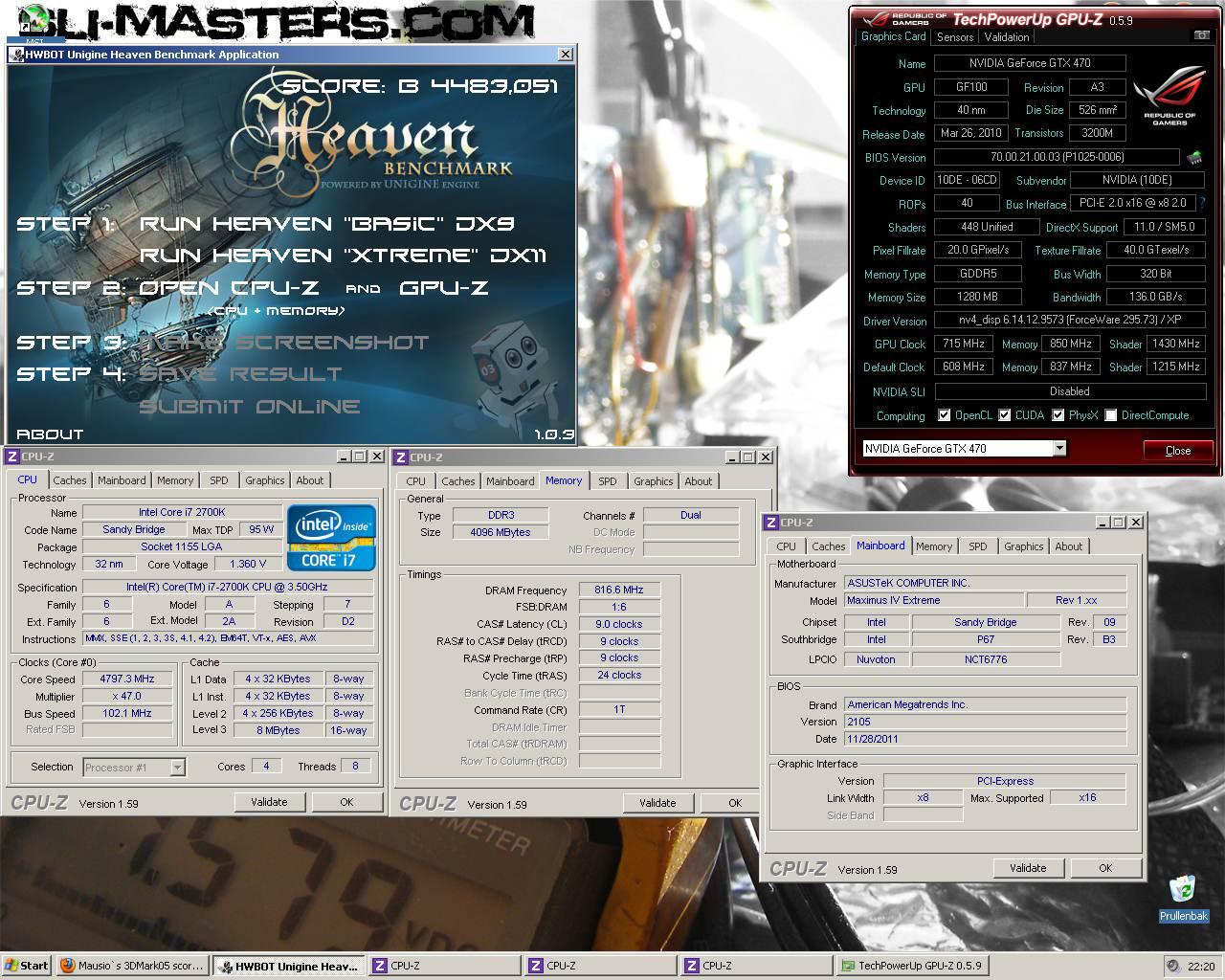Click About in Heaven benchmark window
This screenshot has width=1225, height=980.
pyautogui.click(x=50, y=434)
